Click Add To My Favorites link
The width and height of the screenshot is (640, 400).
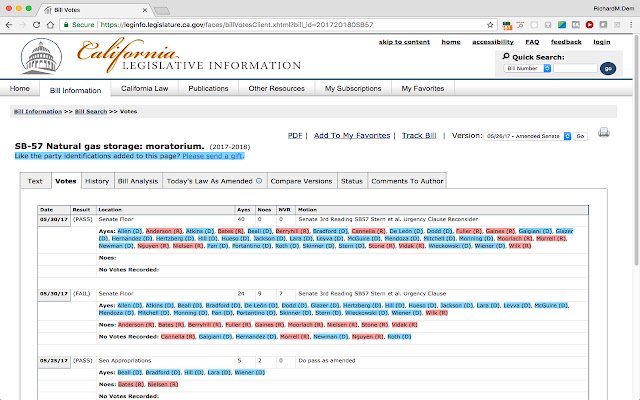point(352,136)
